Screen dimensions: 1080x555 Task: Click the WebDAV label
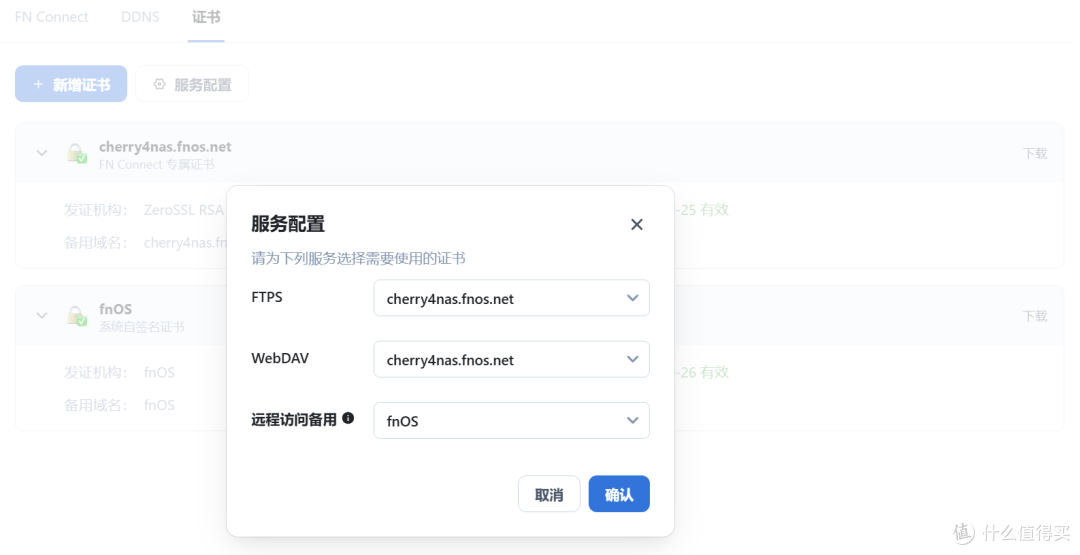280,358
